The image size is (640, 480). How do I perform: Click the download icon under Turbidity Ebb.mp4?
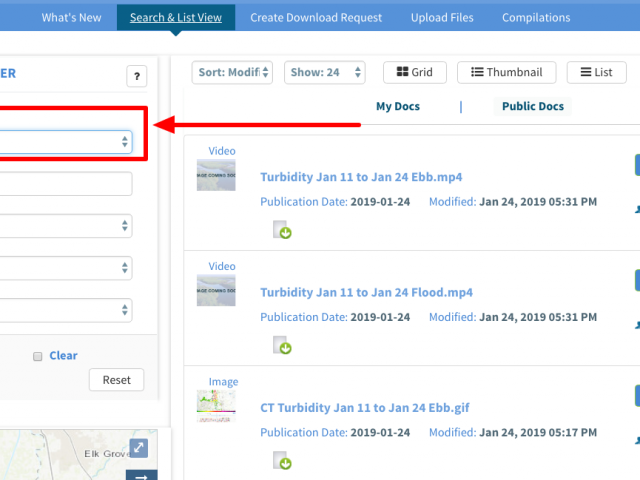click(x=282, y=231)
